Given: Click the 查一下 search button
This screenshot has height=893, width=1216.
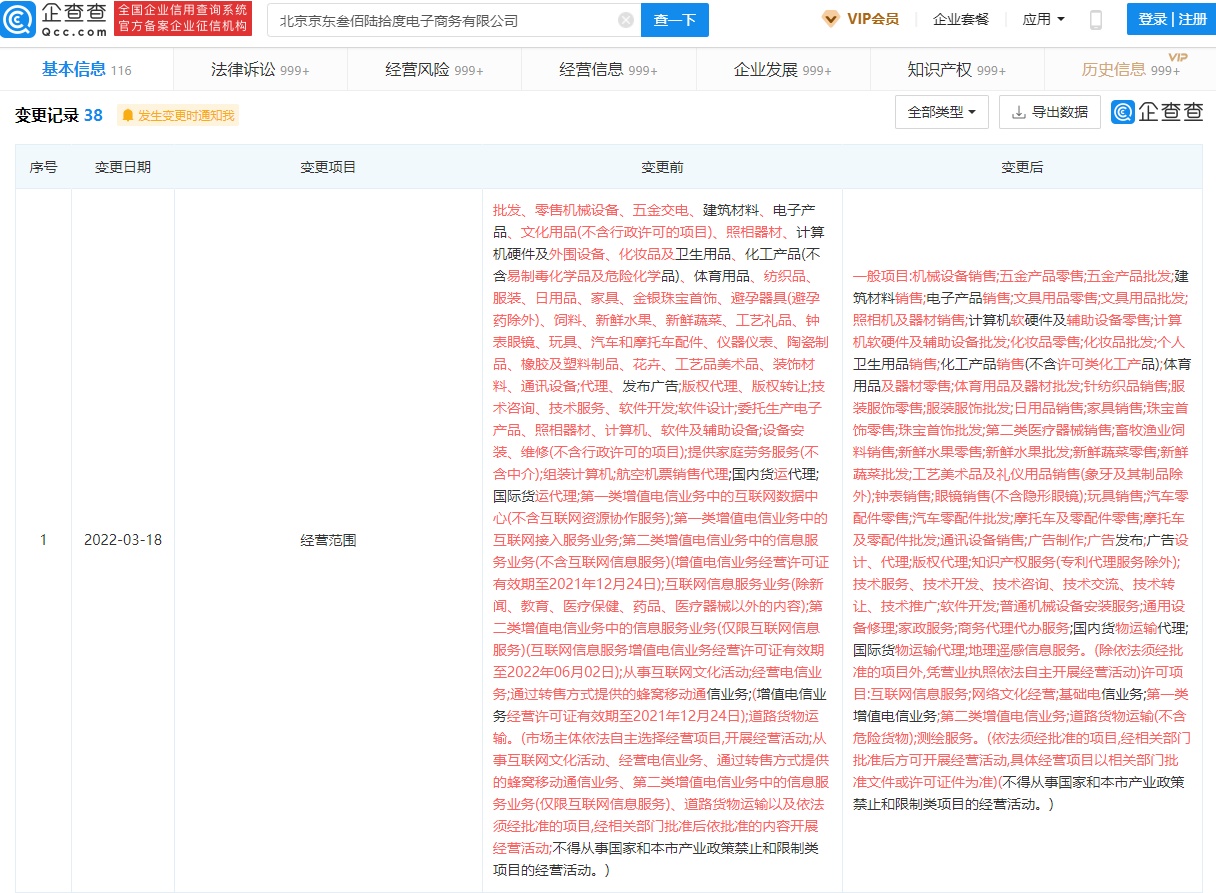Looking at the screenshot, I should pos(675,20).
